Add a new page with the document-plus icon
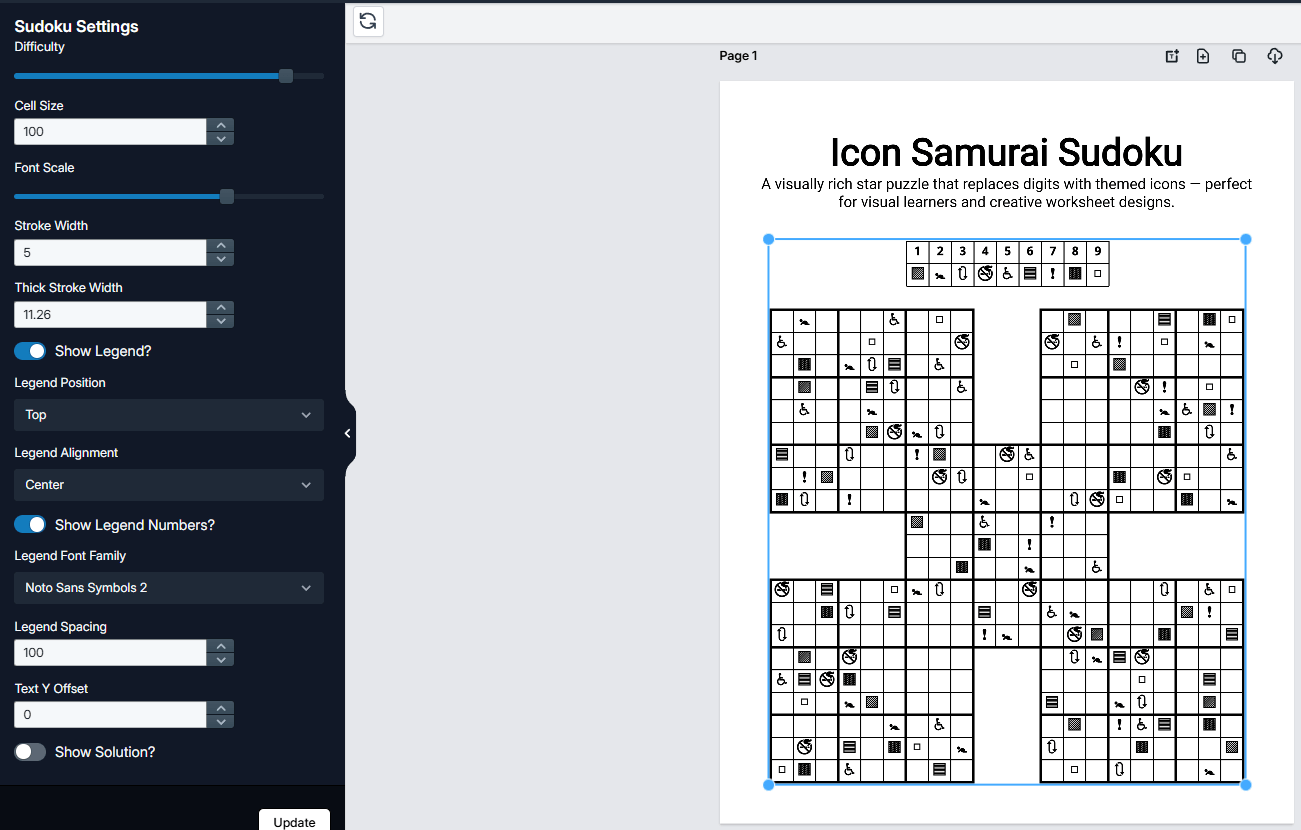 tap(1203, 56)
